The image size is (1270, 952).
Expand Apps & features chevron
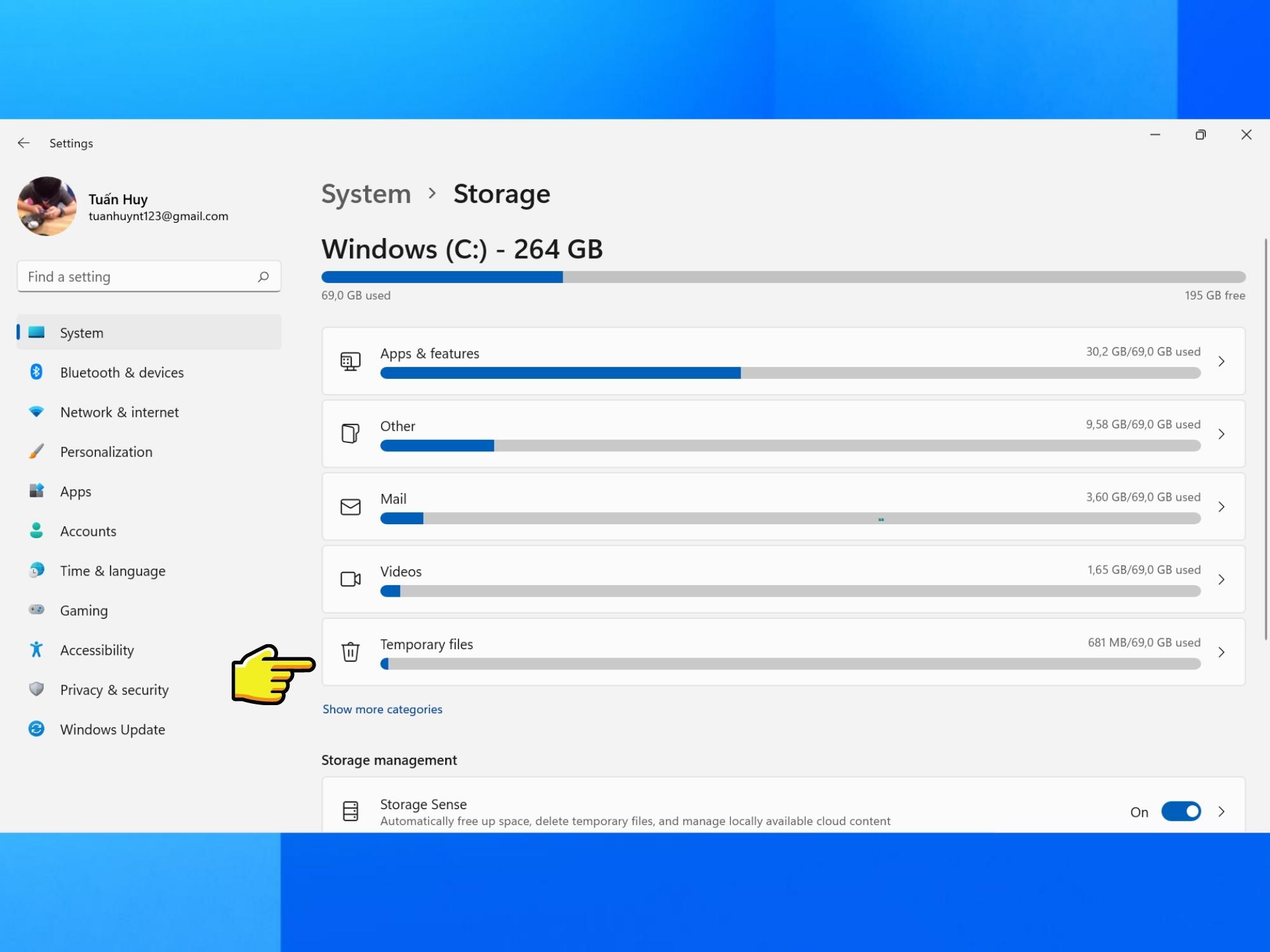(1222, 361)
